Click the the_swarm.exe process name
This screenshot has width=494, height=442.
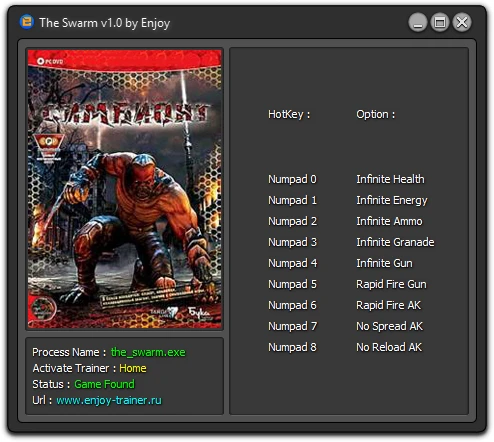(x=148, y=352)
